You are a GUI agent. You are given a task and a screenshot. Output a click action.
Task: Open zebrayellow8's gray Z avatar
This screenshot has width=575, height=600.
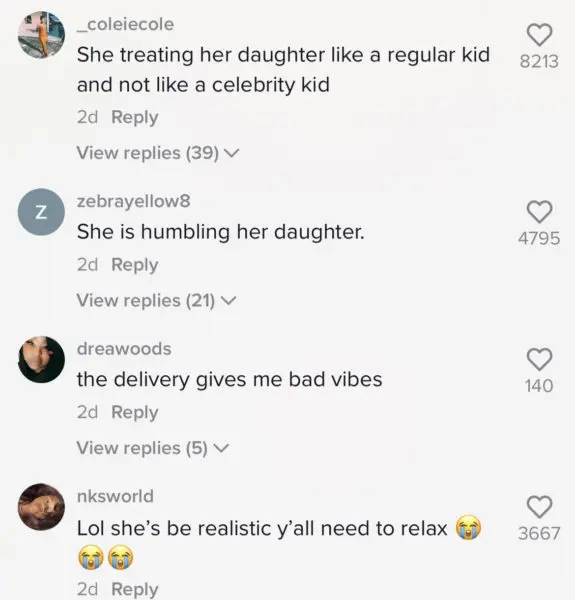[41, 212]
